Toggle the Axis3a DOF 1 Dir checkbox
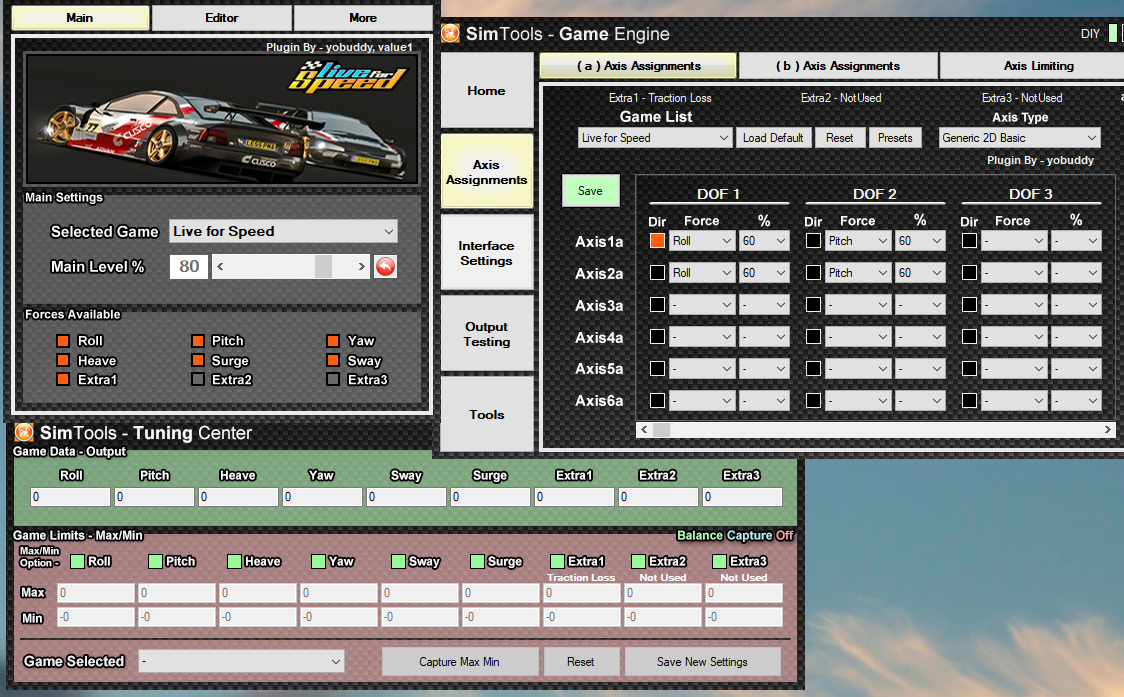The image size is (1124, 697). pos(657,305)
